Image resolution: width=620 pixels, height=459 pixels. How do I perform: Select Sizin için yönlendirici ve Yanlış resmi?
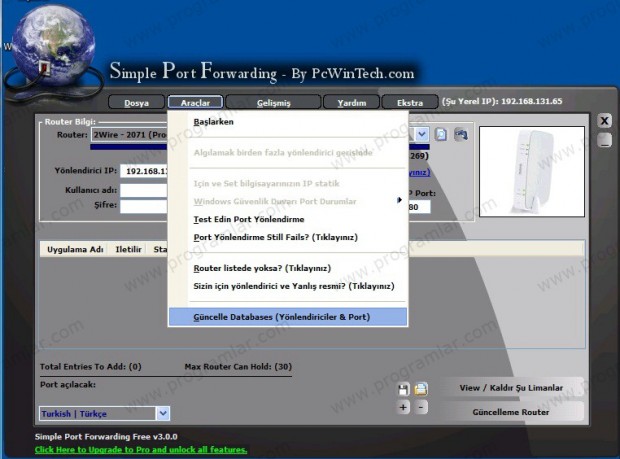[x=288, y=286]
